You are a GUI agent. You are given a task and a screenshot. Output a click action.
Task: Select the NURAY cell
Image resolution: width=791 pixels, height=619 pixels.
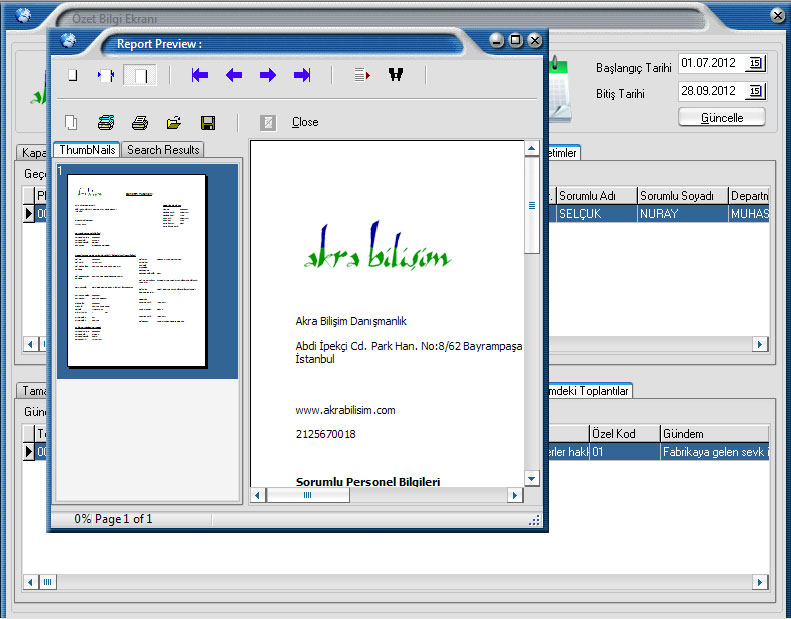683,213
